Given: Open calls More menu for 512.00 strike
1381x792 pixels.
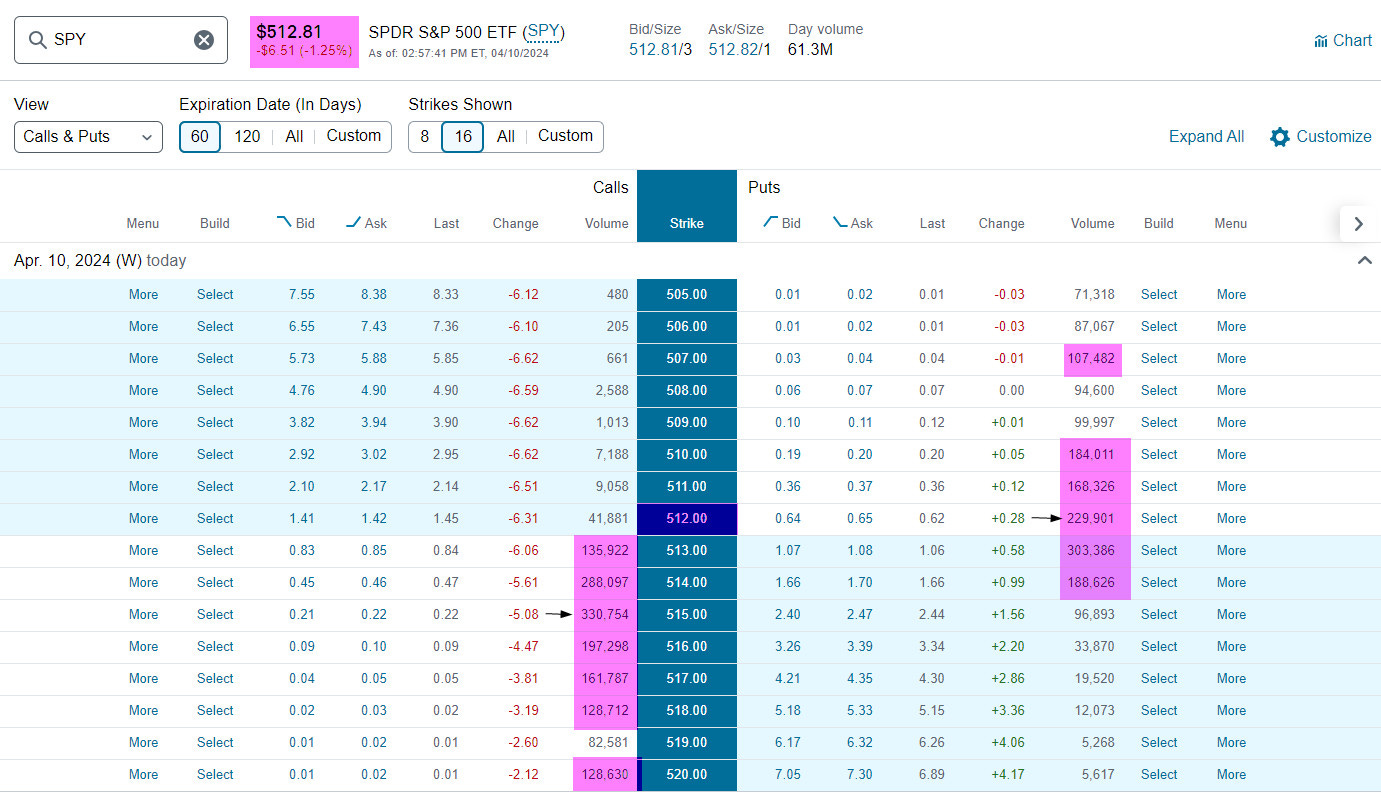Looking at the screenshot, I should [x=143, y=519].
